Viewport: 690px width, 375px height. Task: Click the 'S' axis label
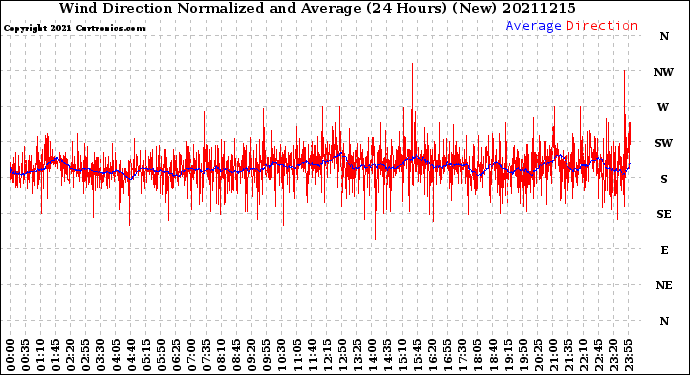tap(664, 179)
